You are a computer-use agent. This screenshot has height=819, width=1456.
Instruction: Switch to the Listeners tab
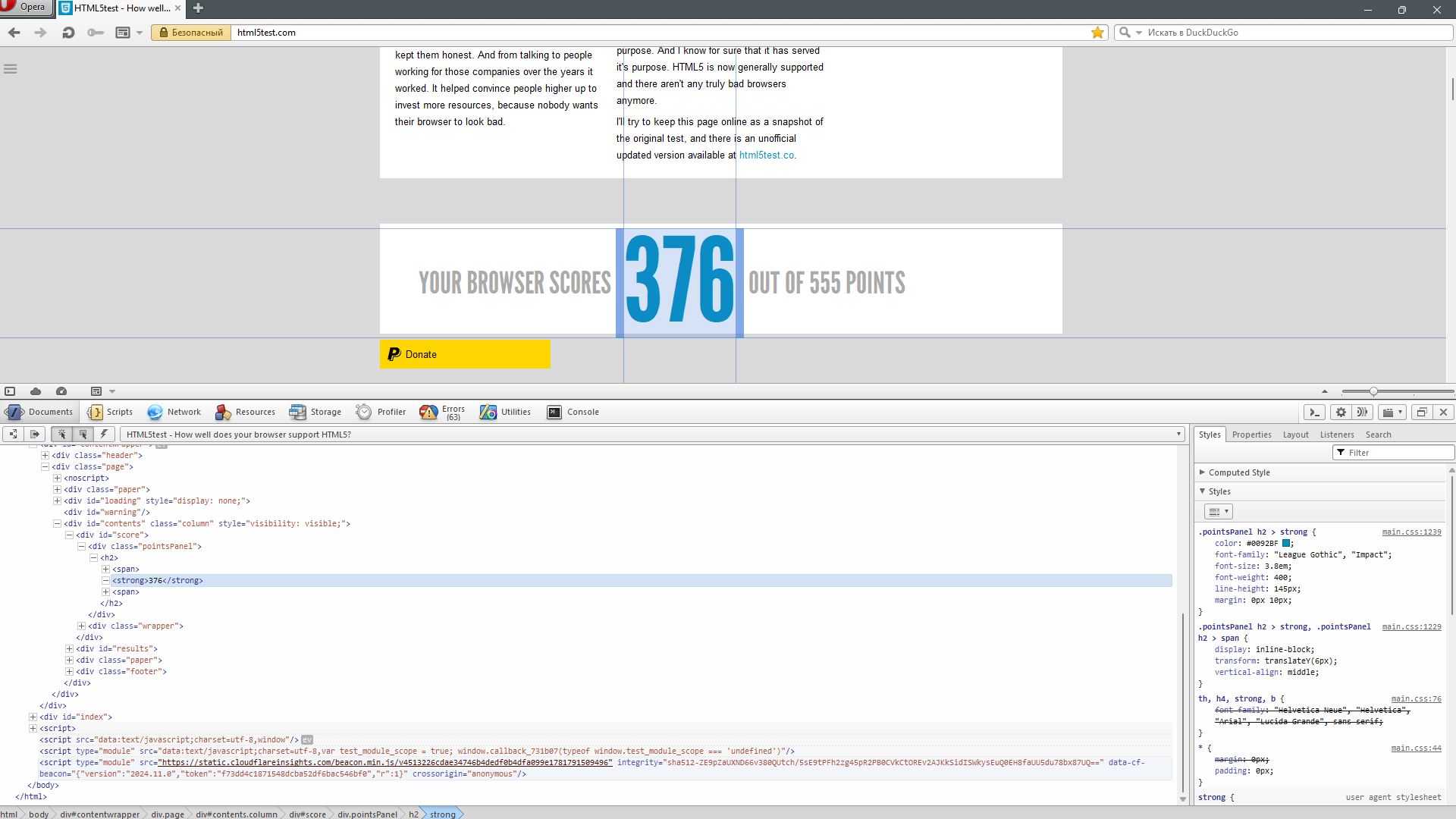[1336, 435]
